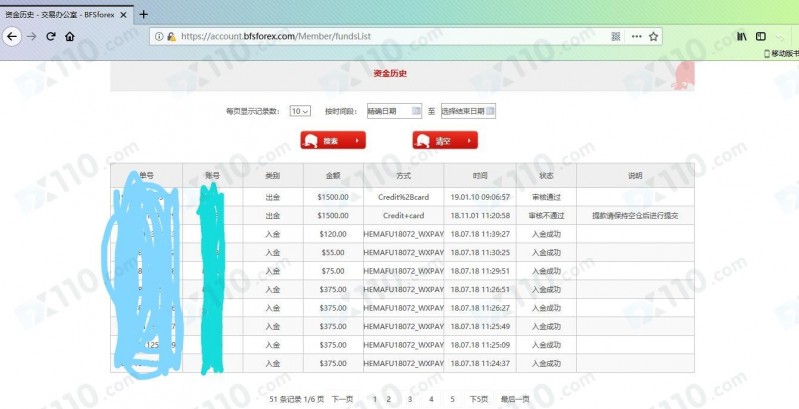Screen dimensions: 799x409
Task: Click the browser forward arrow
Action: pos(32,37)
